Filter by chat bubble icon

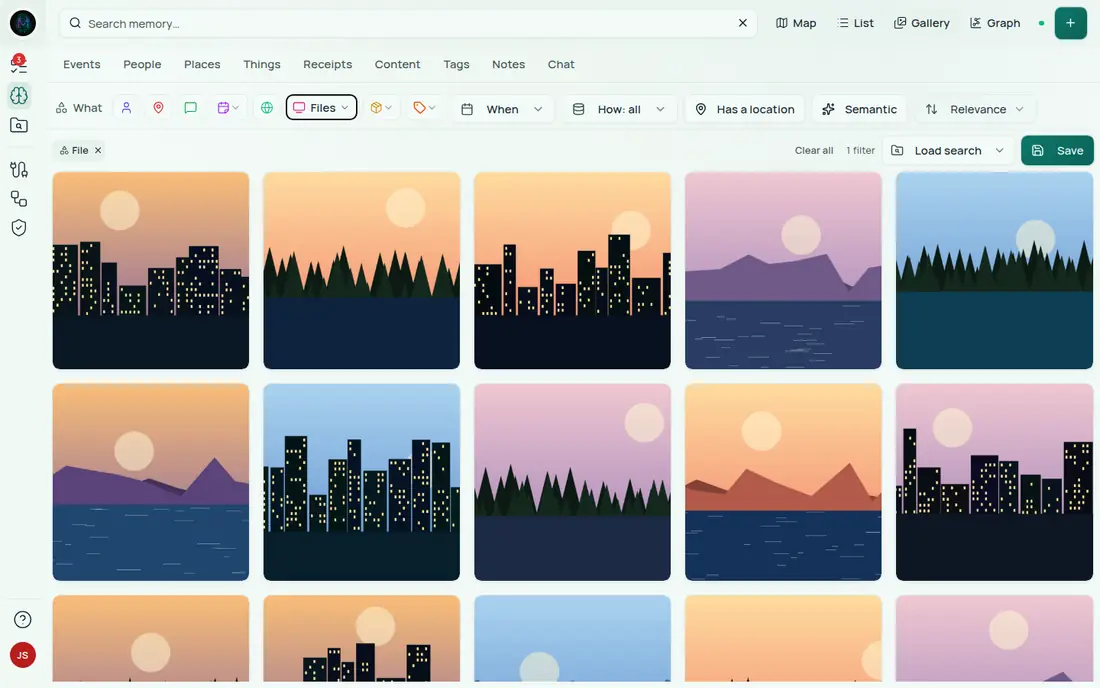pyautogui.click(x=190, y=107)
